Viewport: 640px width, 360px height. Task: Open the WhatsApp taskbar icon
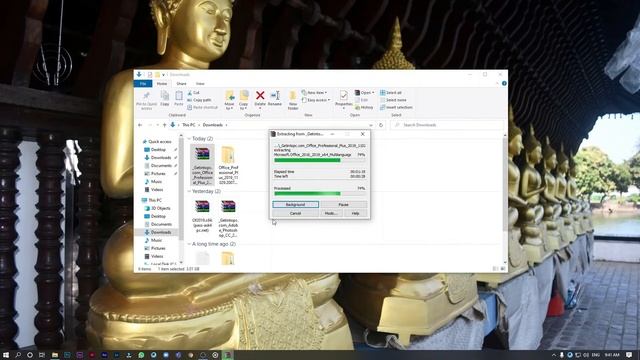pyautogui.click(x=141, y=355)
